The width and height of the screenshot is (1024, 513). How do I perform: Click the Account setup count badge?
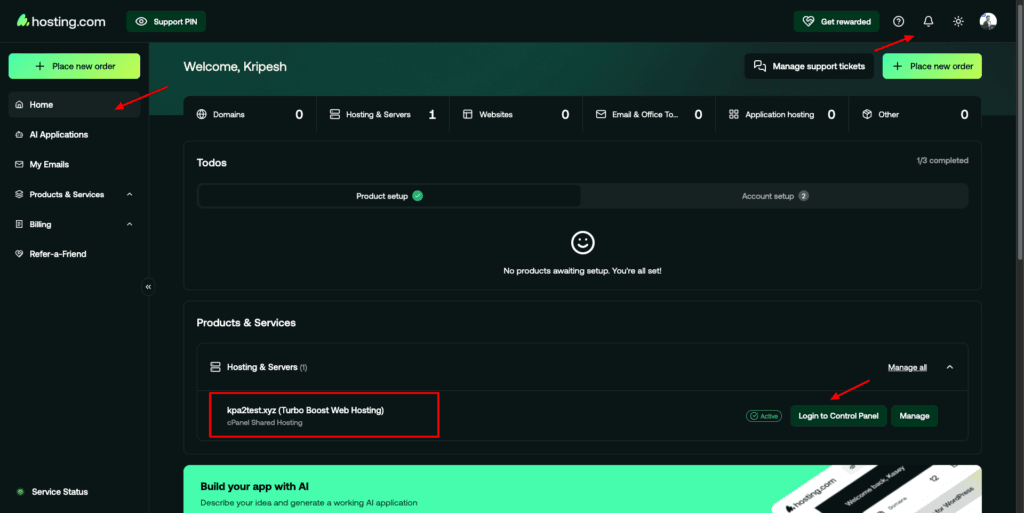coord(803,196)
